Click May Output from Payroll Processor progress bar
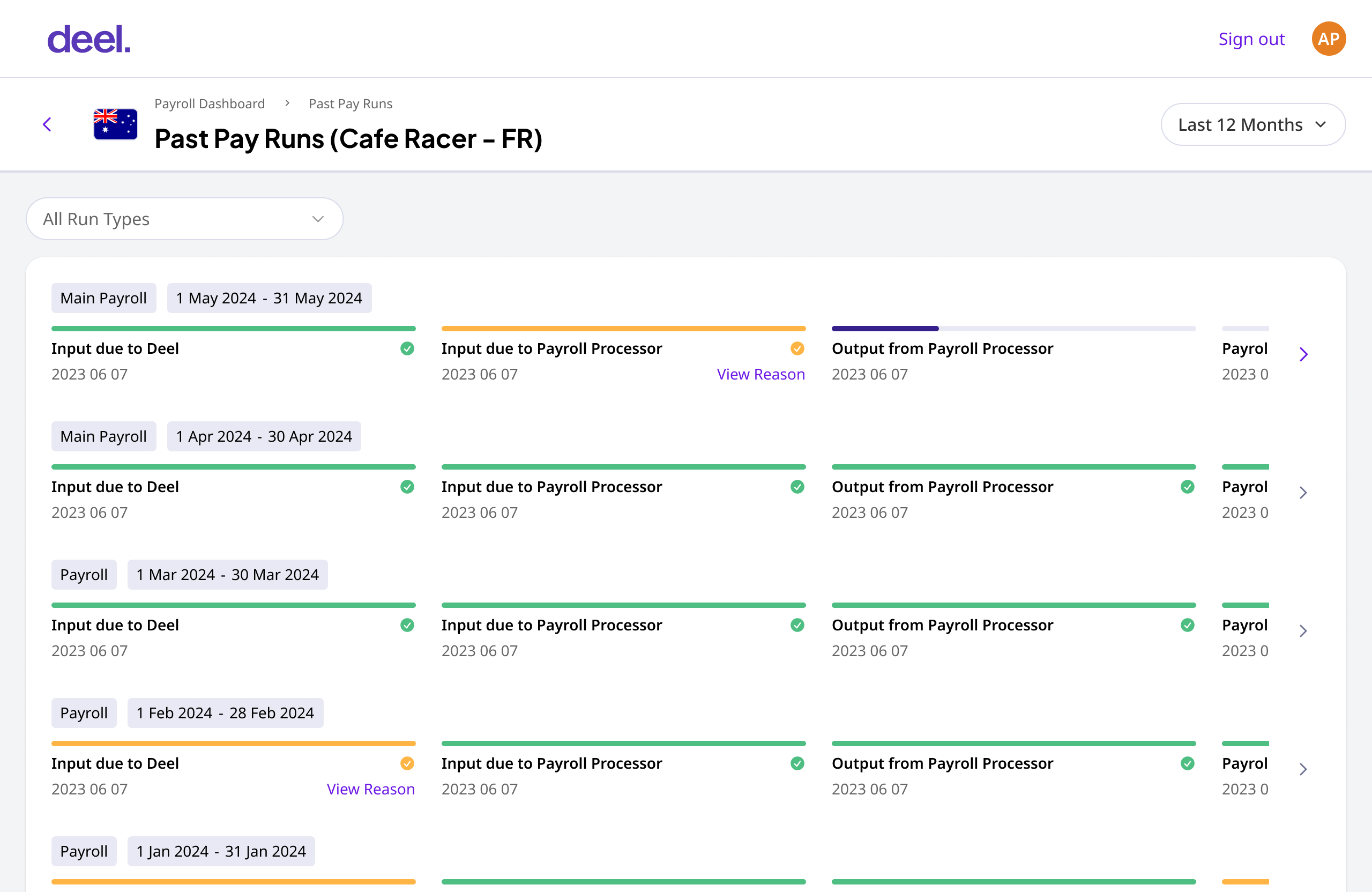1372x892 pixels. 1013,329
